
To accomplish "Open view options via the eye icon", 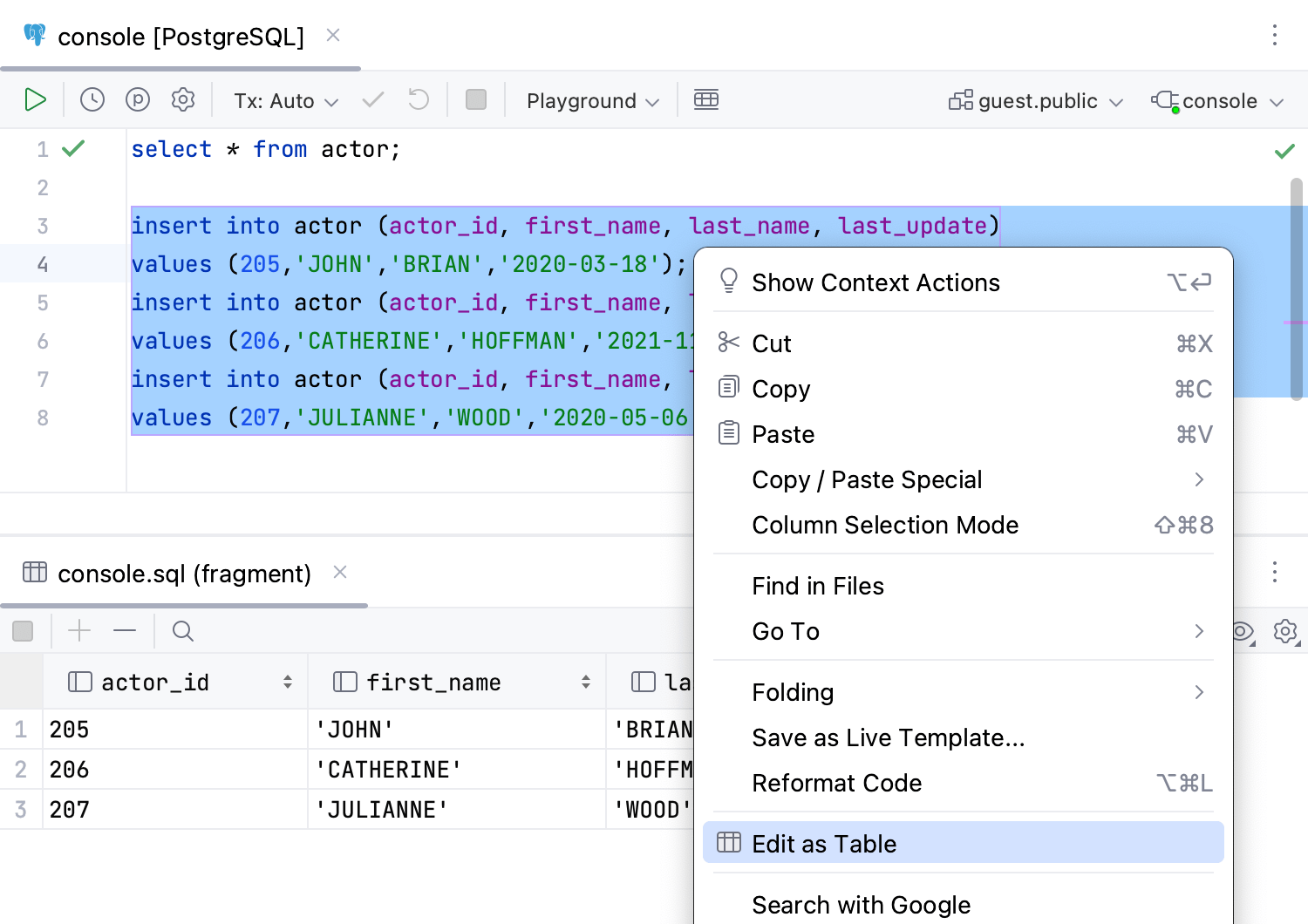I will 1242,631.
